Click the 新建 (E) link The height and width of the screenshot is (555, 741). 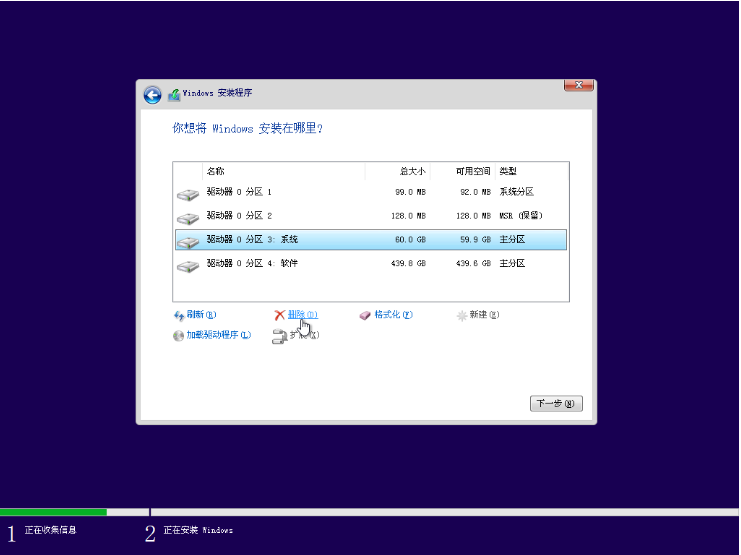(484, 314)
